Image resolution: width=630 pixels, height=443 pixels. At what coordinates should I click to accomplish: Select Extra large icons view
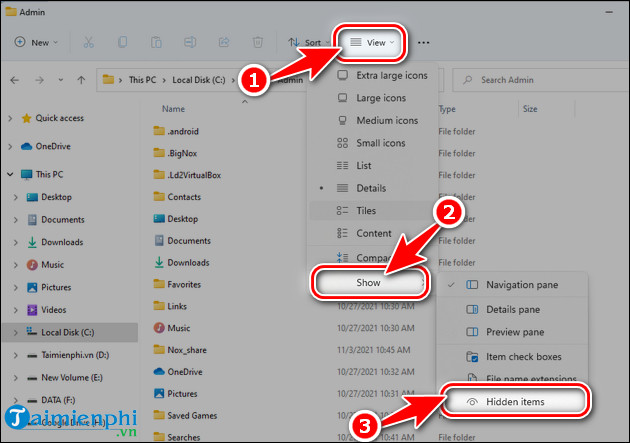371,76
